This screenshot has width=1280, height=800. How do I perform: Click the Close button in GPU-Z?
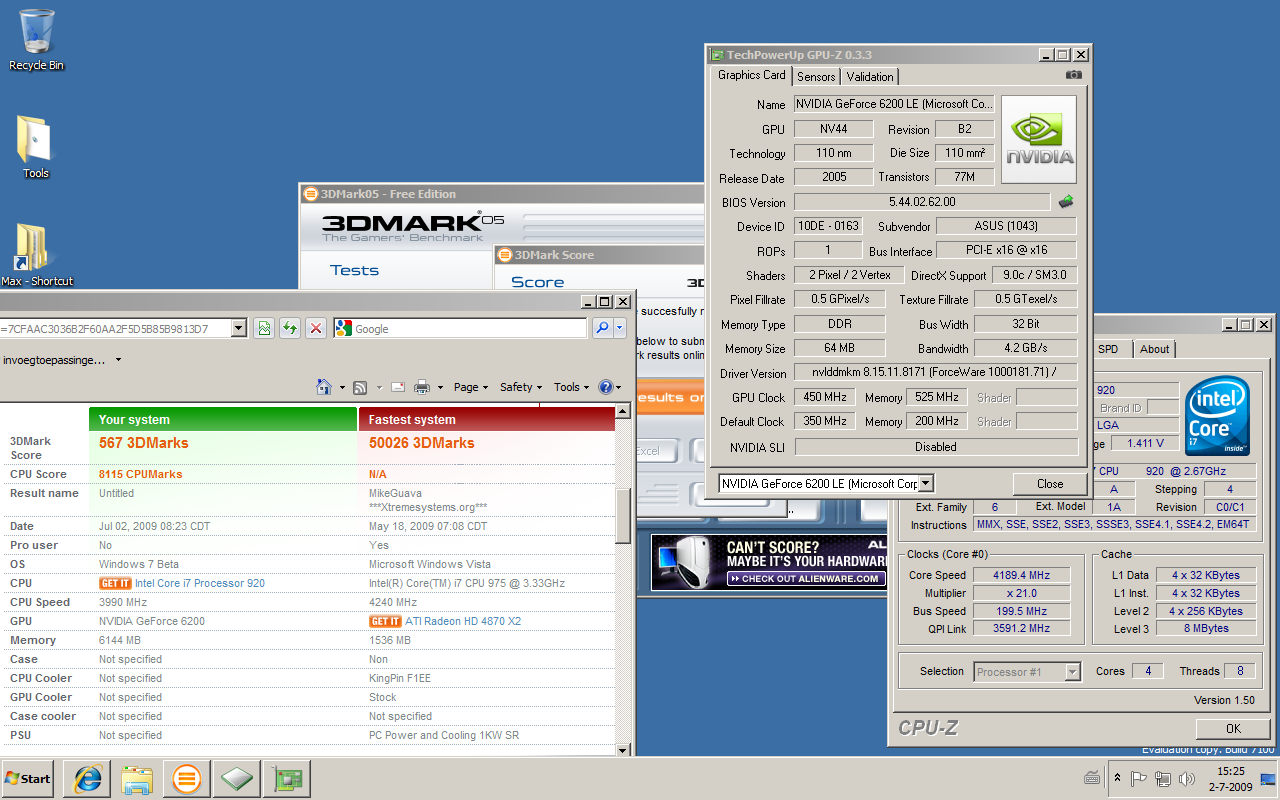1050,484
